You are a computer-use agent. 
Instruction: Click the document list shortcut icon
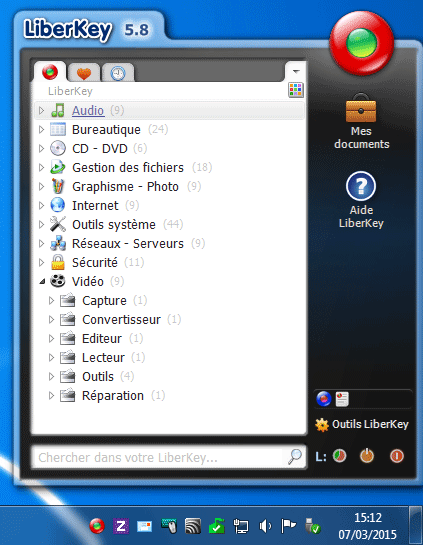tap(342, 399)
